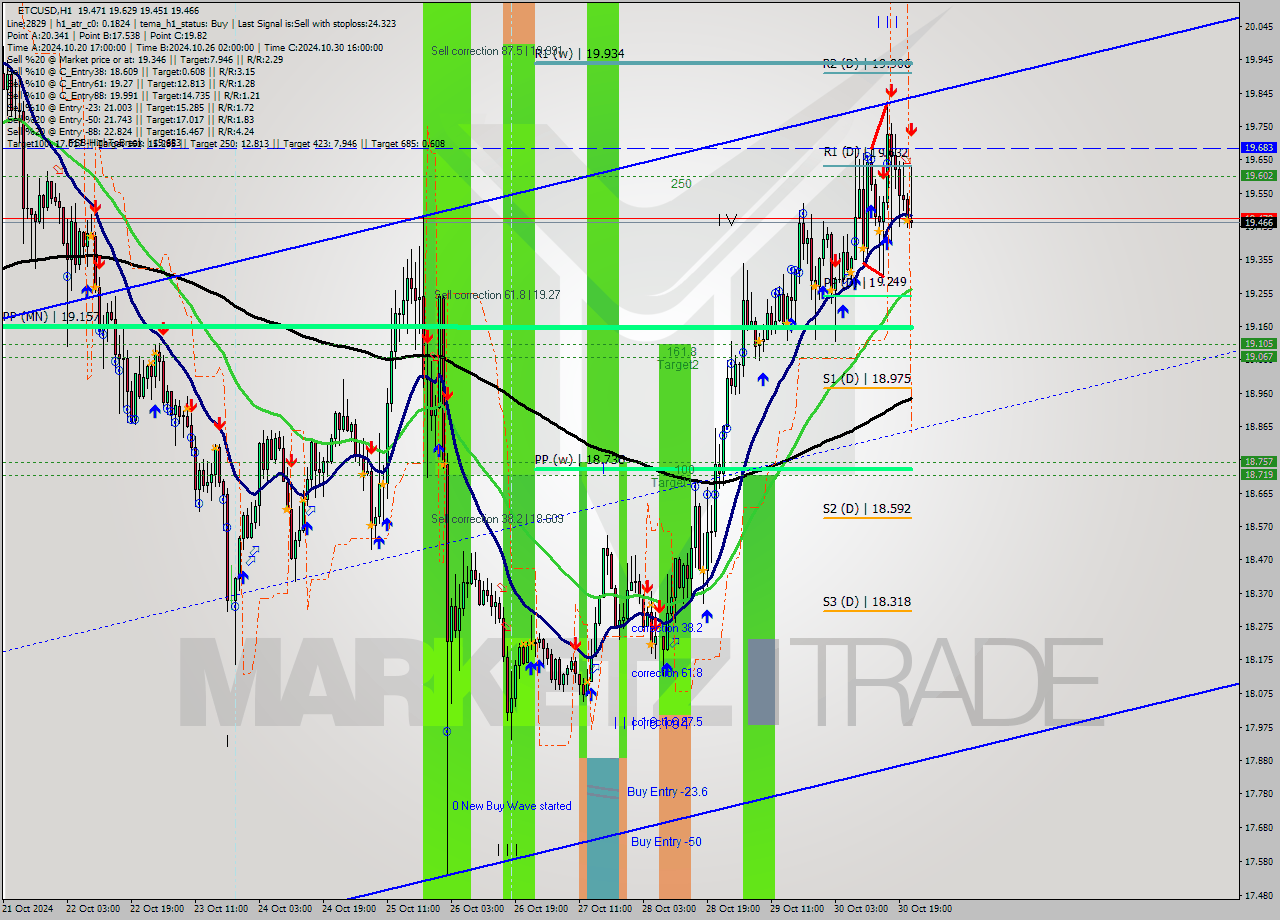The image size is (1280, 920).
Task: Click the '27 Oct 11:00' time label
Action: pos(605,909)
